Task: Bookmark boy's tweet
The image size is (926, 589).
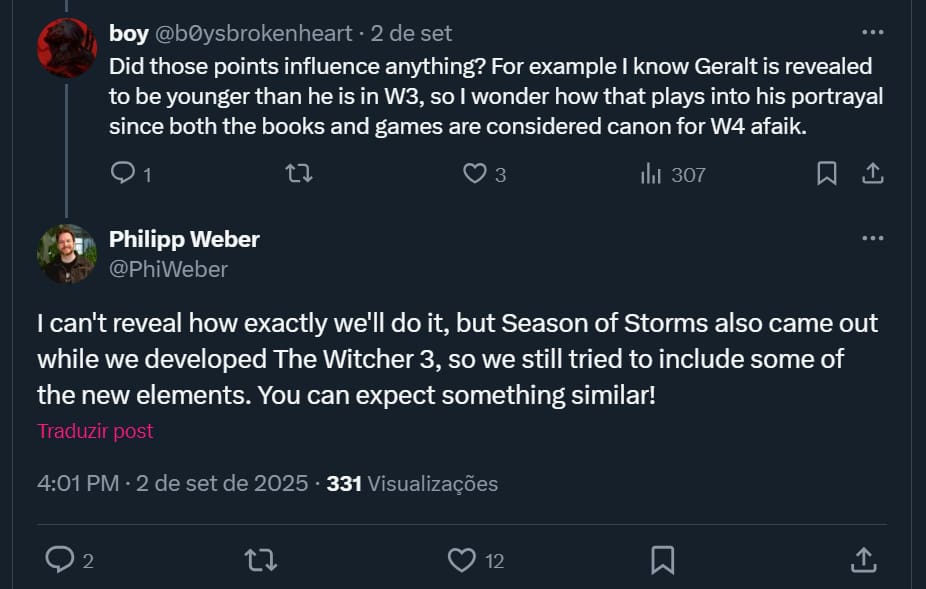Action: click(x=826, y=173)
